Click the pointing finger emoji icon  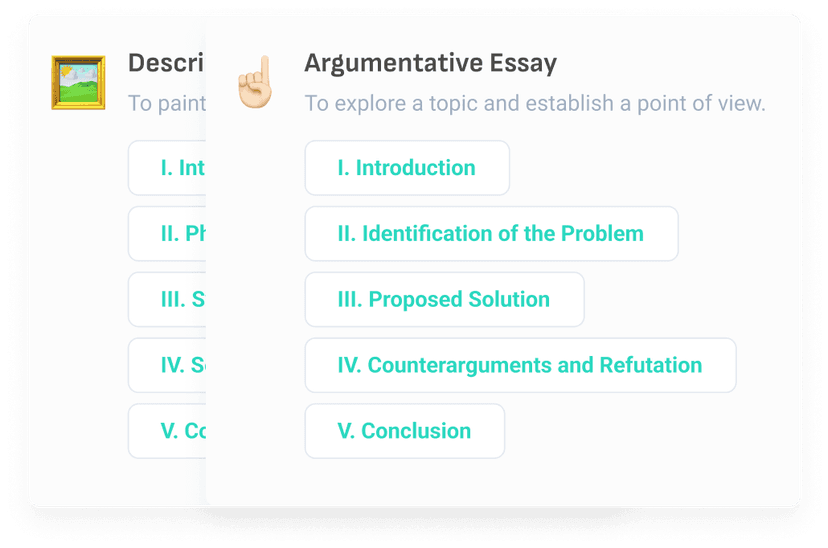click(x=254, y=82)
